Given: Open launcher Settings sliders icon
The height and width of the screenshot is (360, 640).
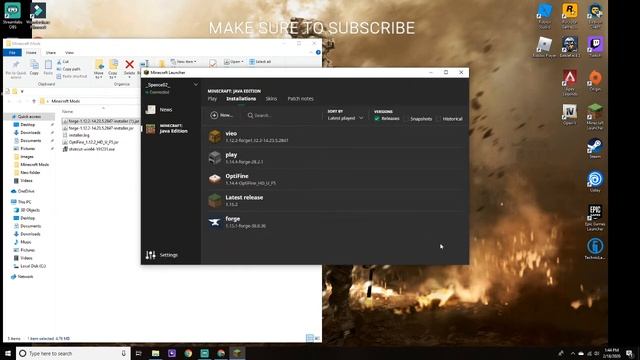Looking at the screenshot, I should pyautogui.click(x=151, y=255).
